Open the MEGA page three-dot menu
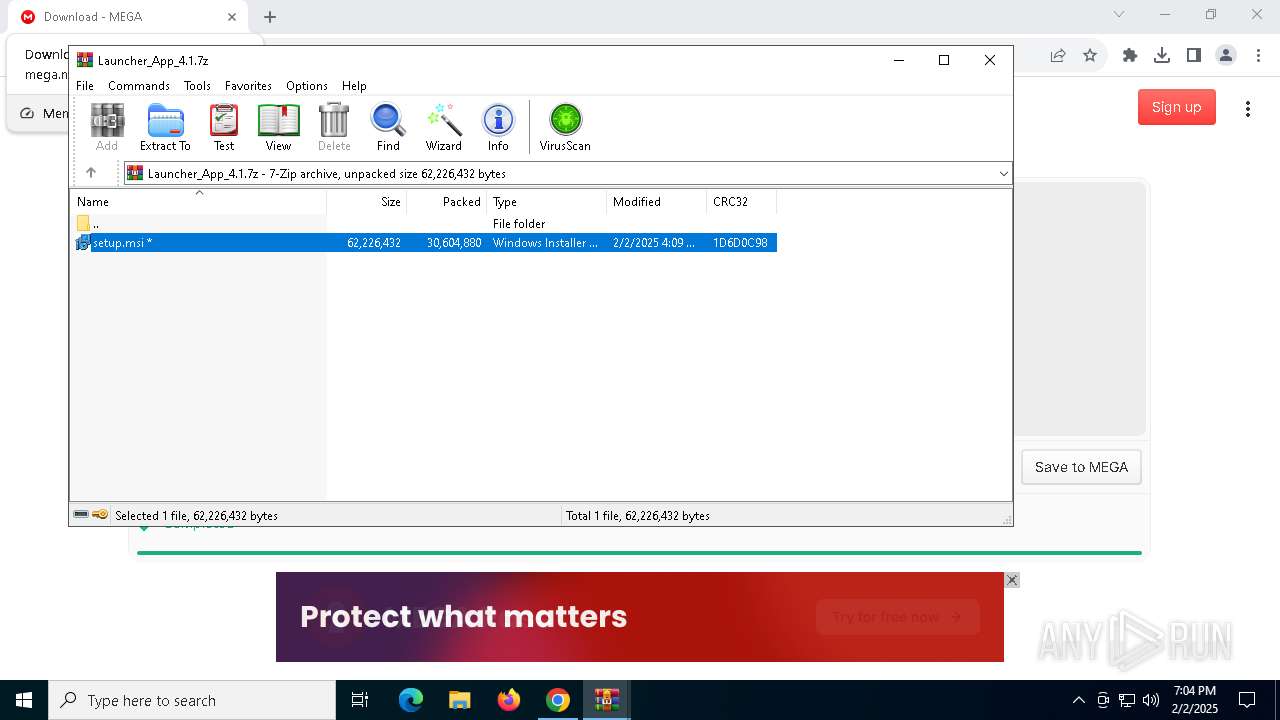 click(1248, 108)
